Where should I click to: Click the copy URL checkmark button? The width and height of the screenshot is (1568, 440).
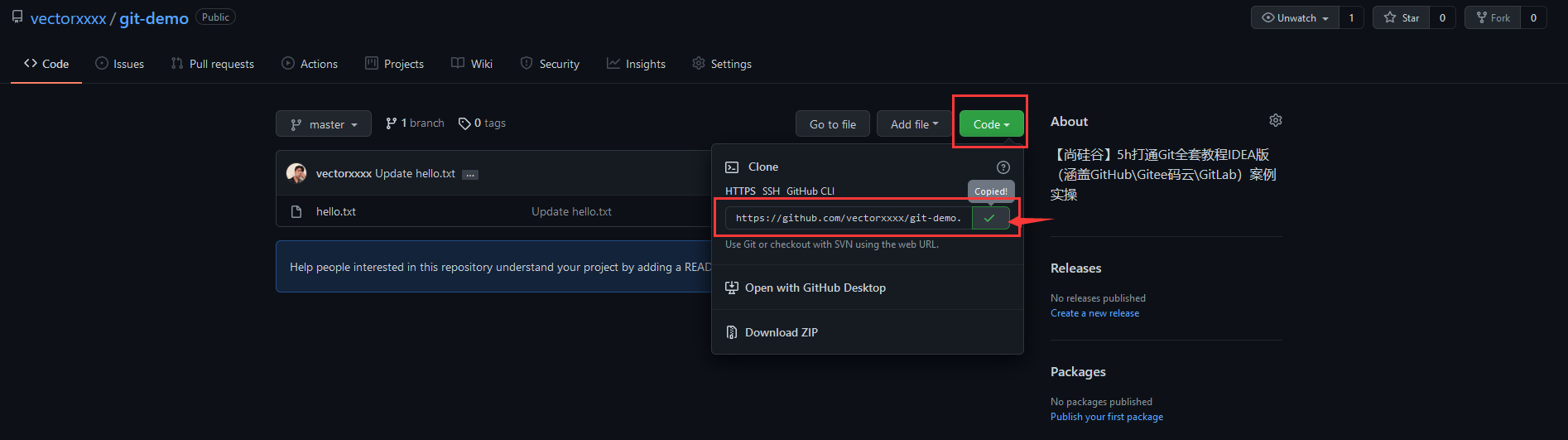(990, 218)
